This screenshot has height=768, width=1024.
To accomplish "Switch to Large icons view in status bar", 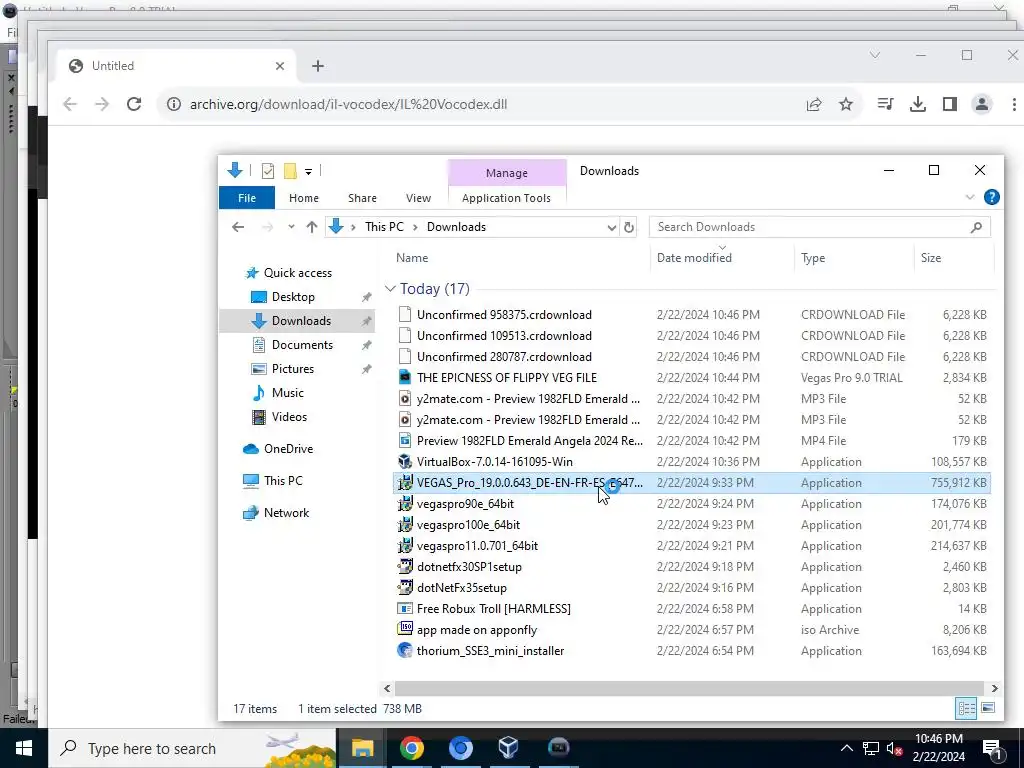I will click(988, 709).
